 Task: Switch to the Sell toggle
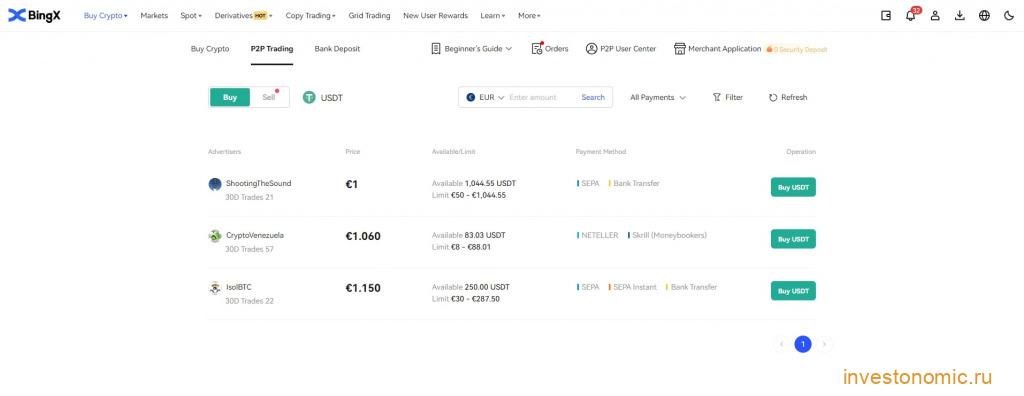click(269, 97)
